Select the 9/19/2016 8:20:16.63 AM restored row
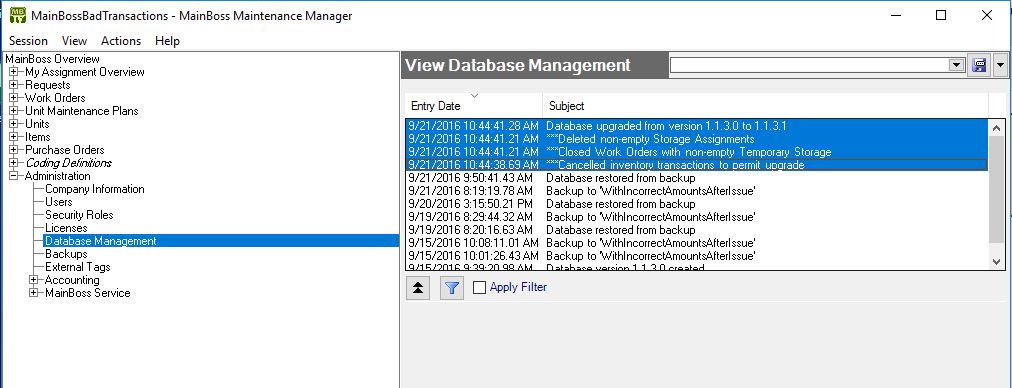Viewport: 1012px width, 388px height. point(696,230)
